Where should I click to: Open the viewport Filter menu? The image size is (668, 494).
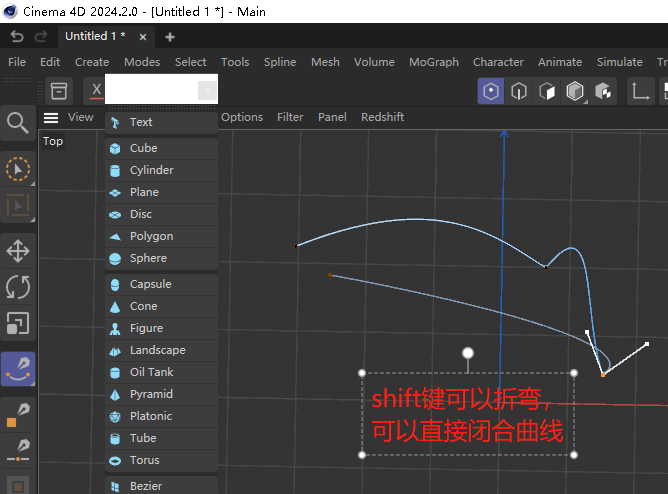(290, 117)
